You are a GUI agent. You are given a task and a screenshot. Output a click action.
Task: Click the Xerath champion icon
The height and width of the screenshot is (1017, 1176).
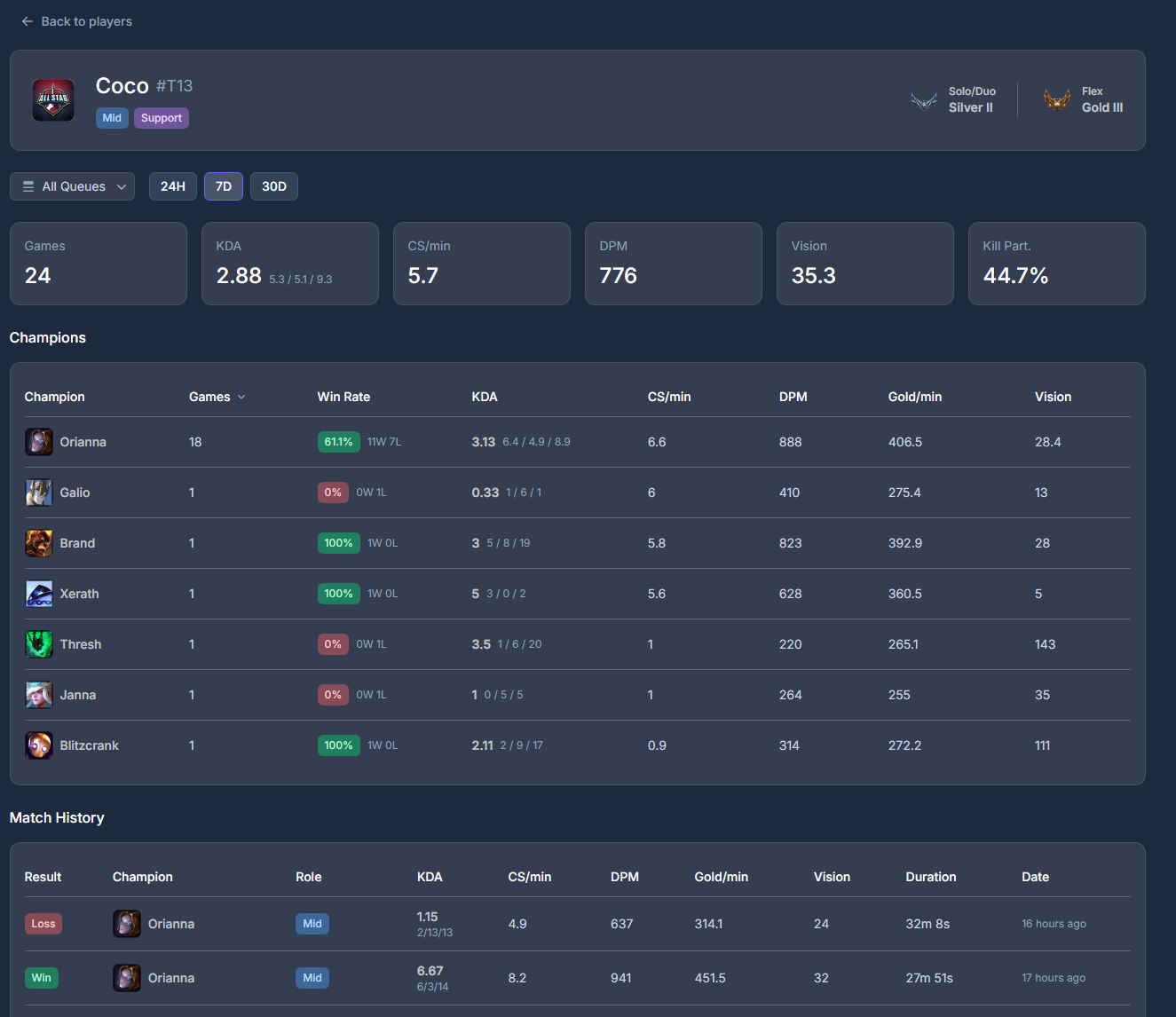point(39,594)
